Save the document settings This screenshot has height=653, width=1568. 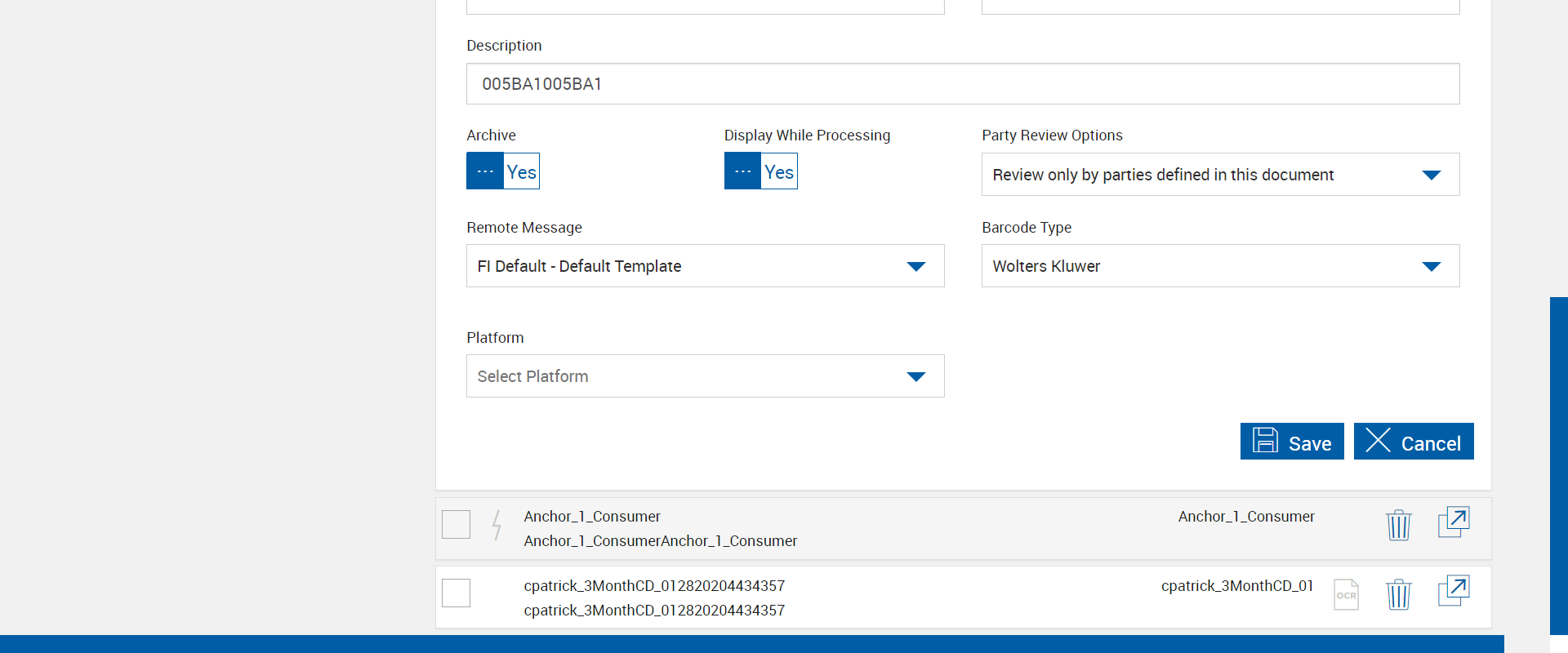1291,442
